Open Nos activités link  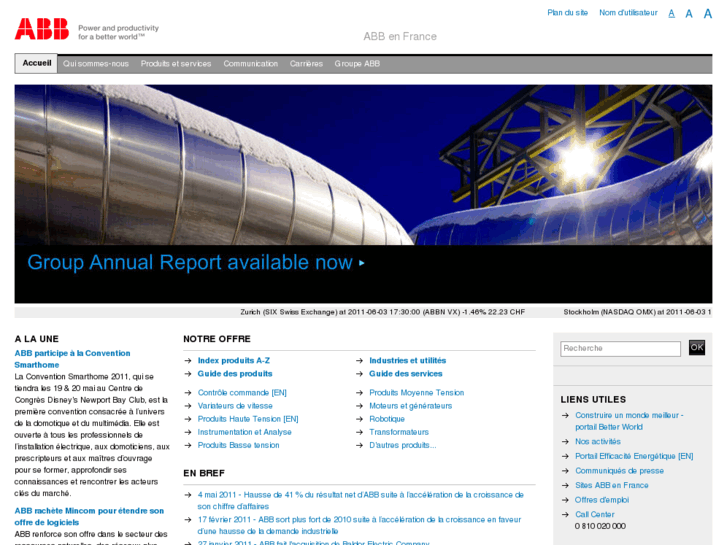(598, 442)
